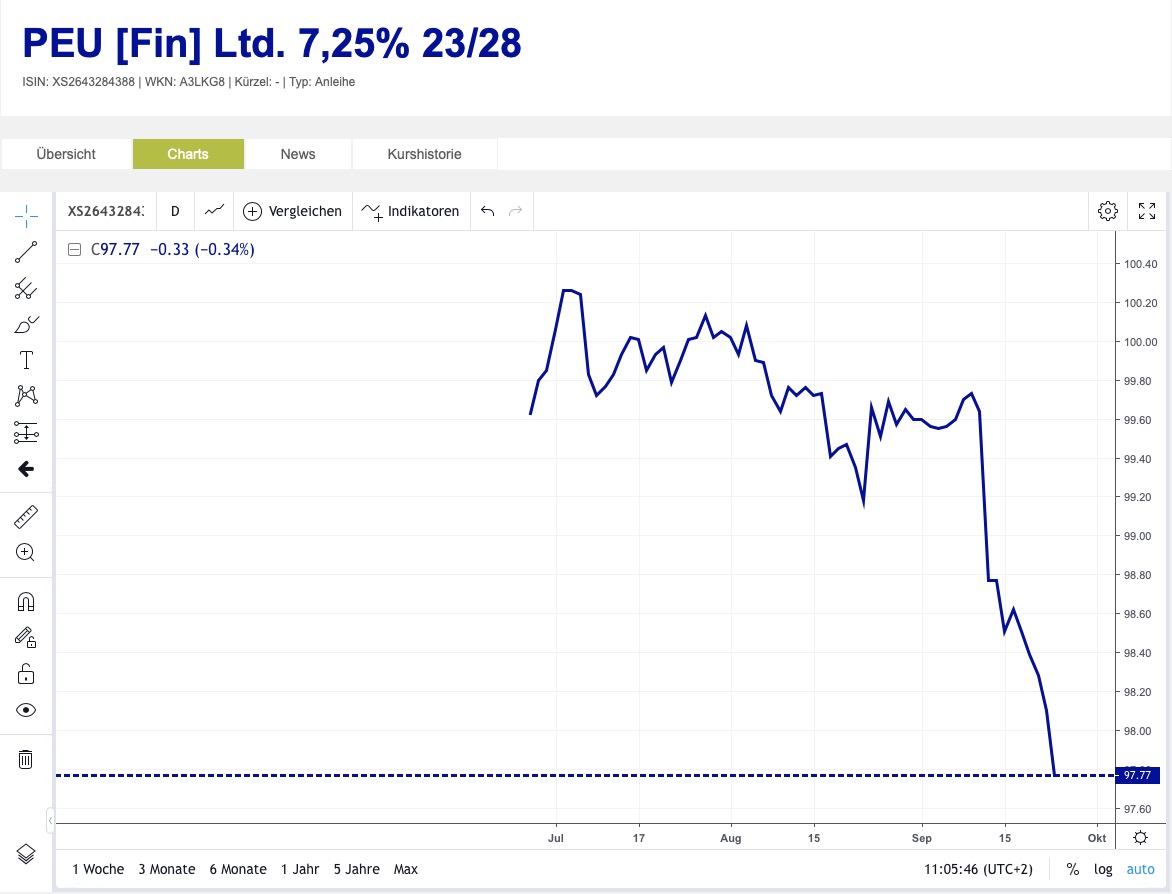Select the pitchfork drawing tool

click(x=26, y=289)
